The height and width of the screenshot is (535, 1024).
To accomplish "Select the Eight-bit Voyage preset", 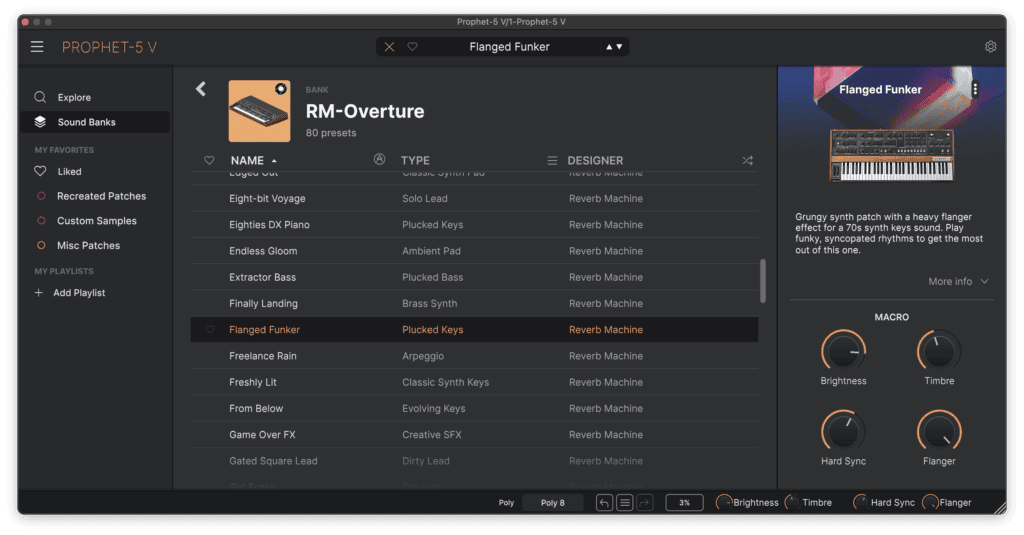I will [474, 199].
